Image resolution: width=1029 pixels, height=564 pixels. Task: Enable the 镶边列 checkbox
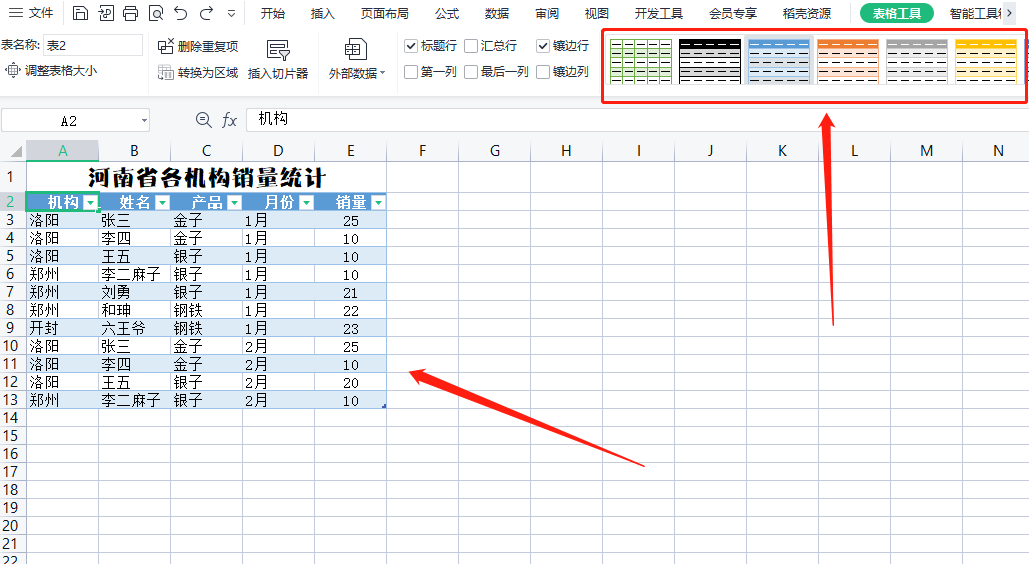tap(543, 72)
